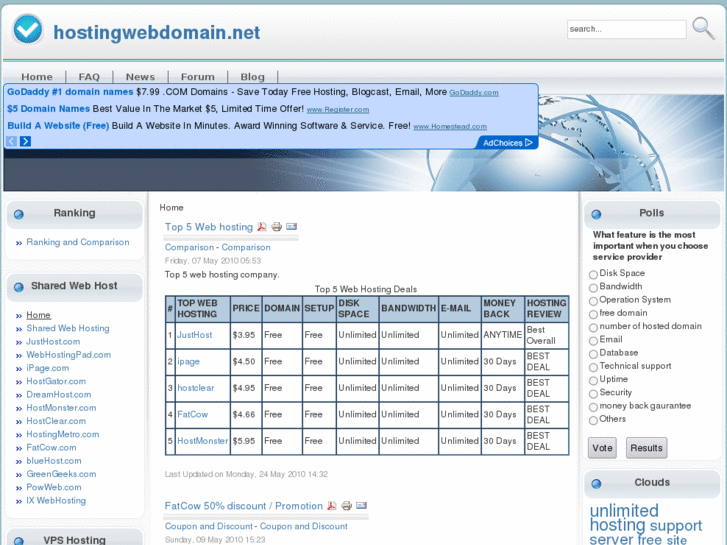Image resolution: width=727 pixels, height=545 pixels.
Task: Open HostingMetro.com sidebar link
Action: [63, 434]
